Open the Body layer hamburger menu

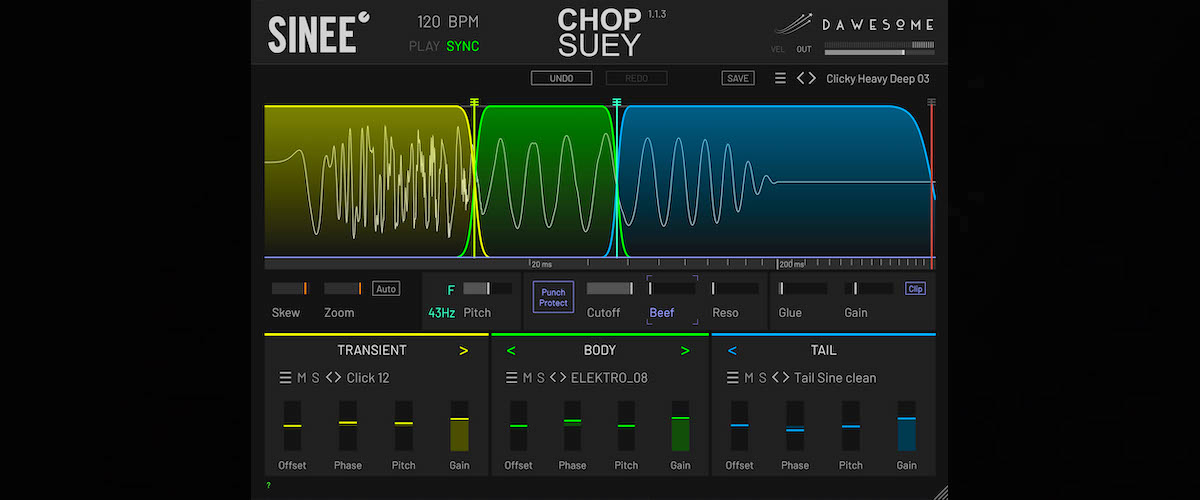pos(512,378)
